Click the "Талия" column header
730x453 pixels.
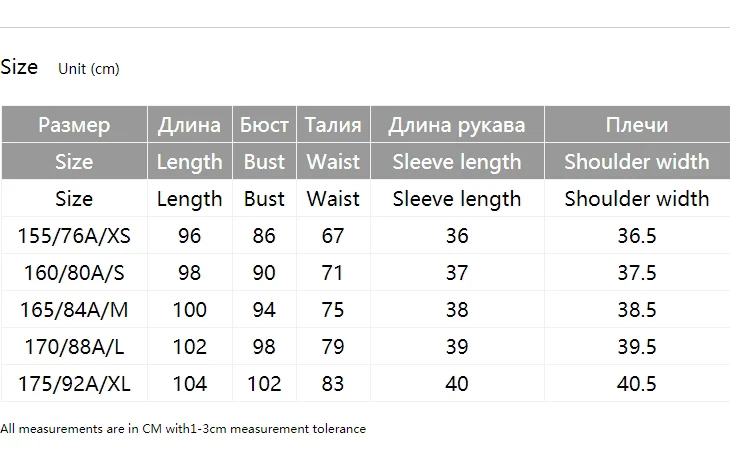coord(333,125)
